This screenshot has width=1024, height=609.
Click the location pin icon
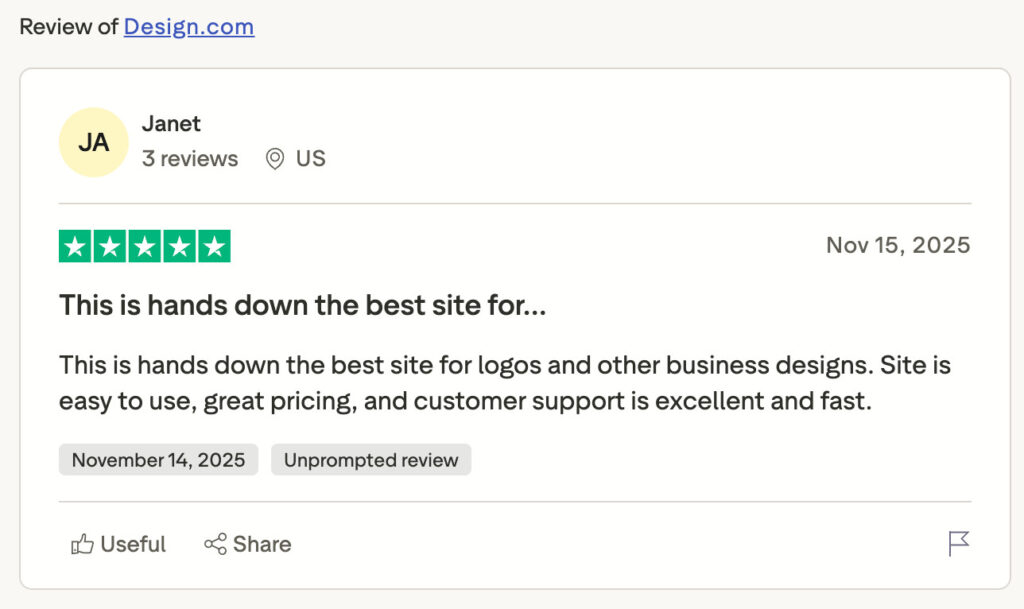click(275, 159)
